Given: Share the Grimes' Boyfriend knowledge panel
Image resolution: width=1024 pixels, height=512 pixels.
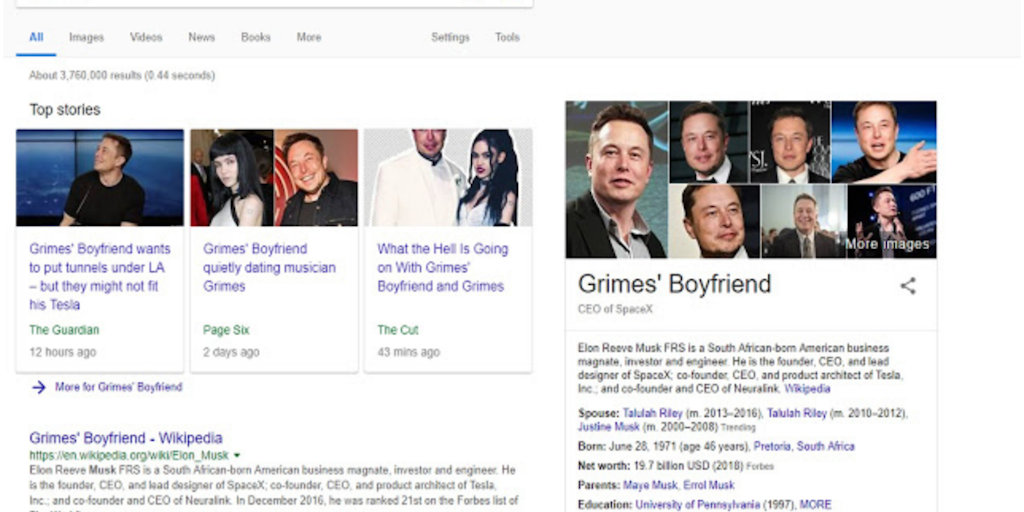Looking at the screenshot, I should (x=908, y=285).
